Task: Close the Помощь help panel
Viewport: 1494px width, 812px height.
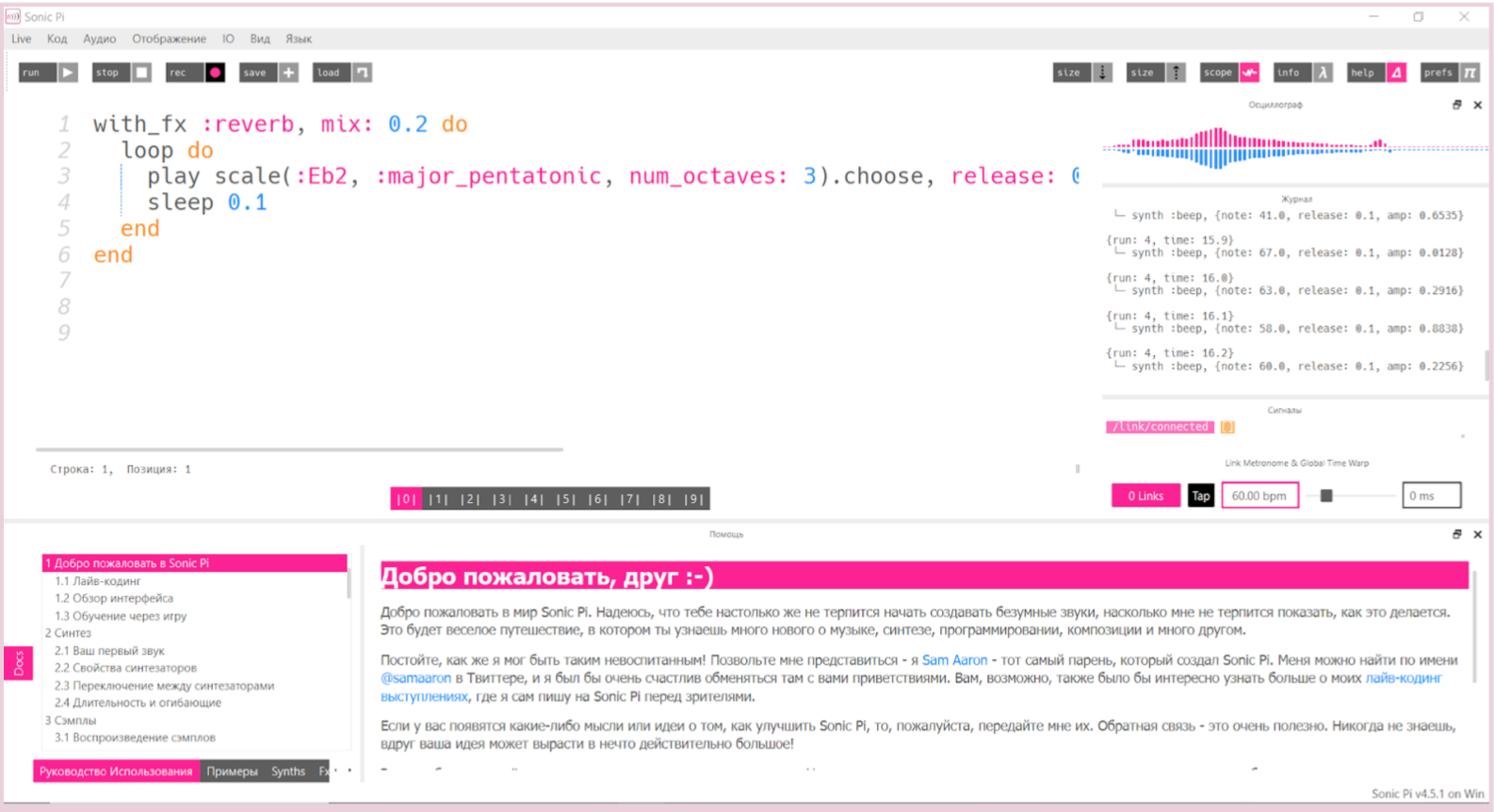Action: [x=1478, y=534]
